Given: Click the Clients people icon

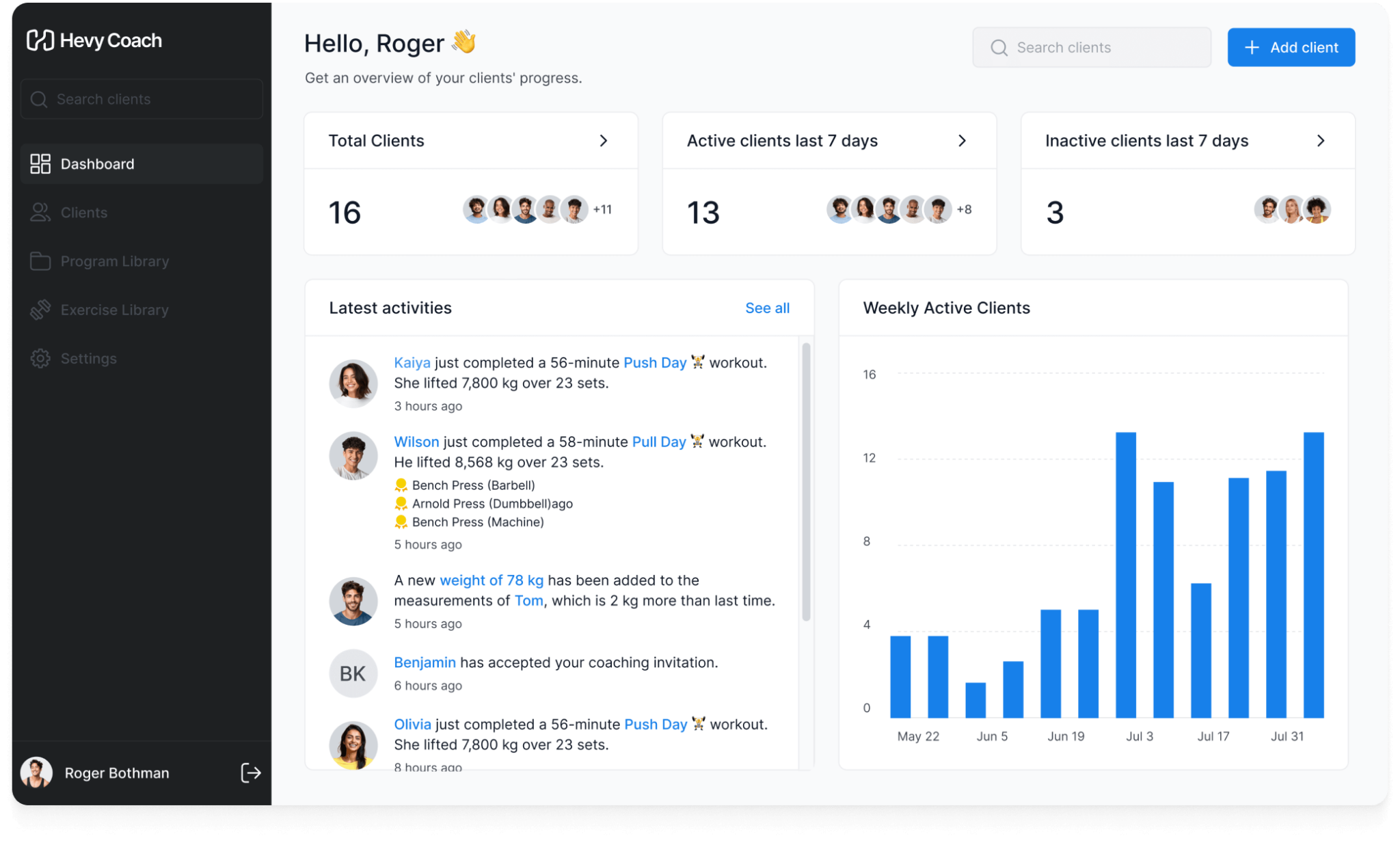Looking at the screenshot, I should 40,213.
